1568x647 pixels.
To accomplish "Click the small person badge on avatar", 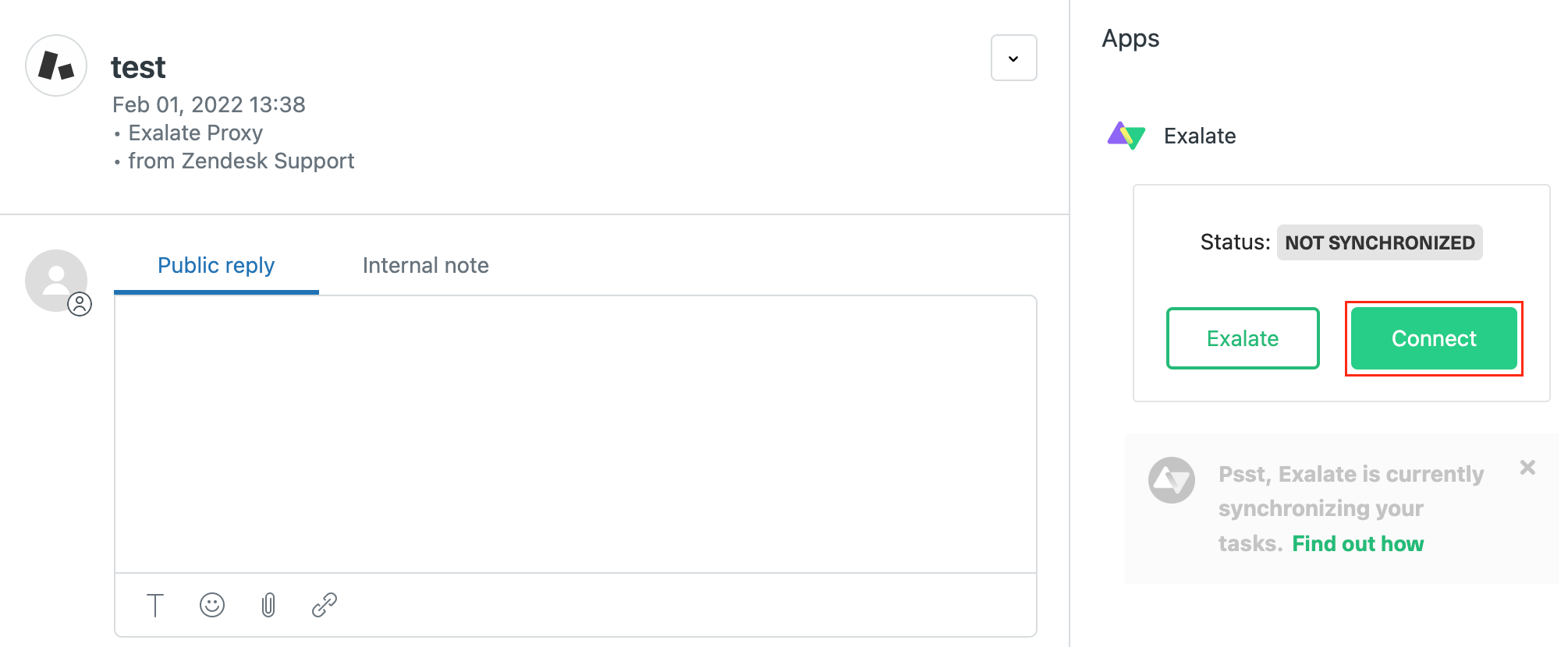I will 80,304.
